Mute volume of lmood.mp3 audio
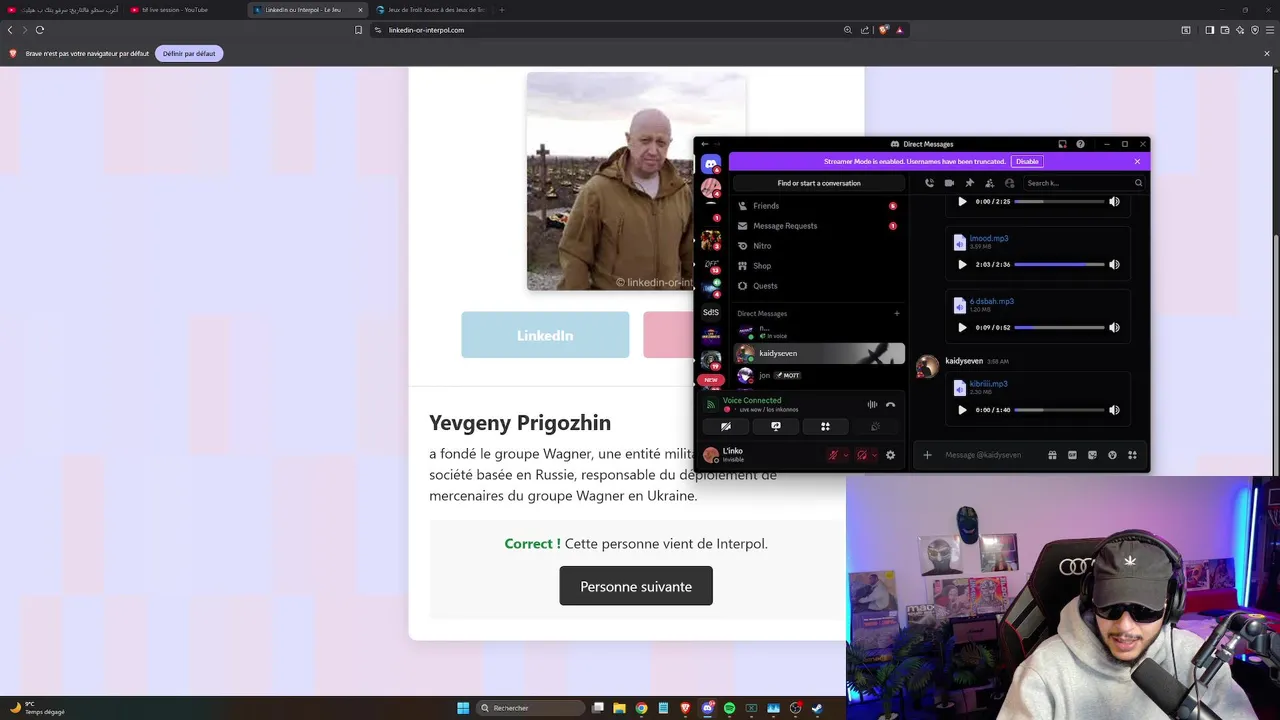The image size is (1280, 720). [x=1114, y=264]
